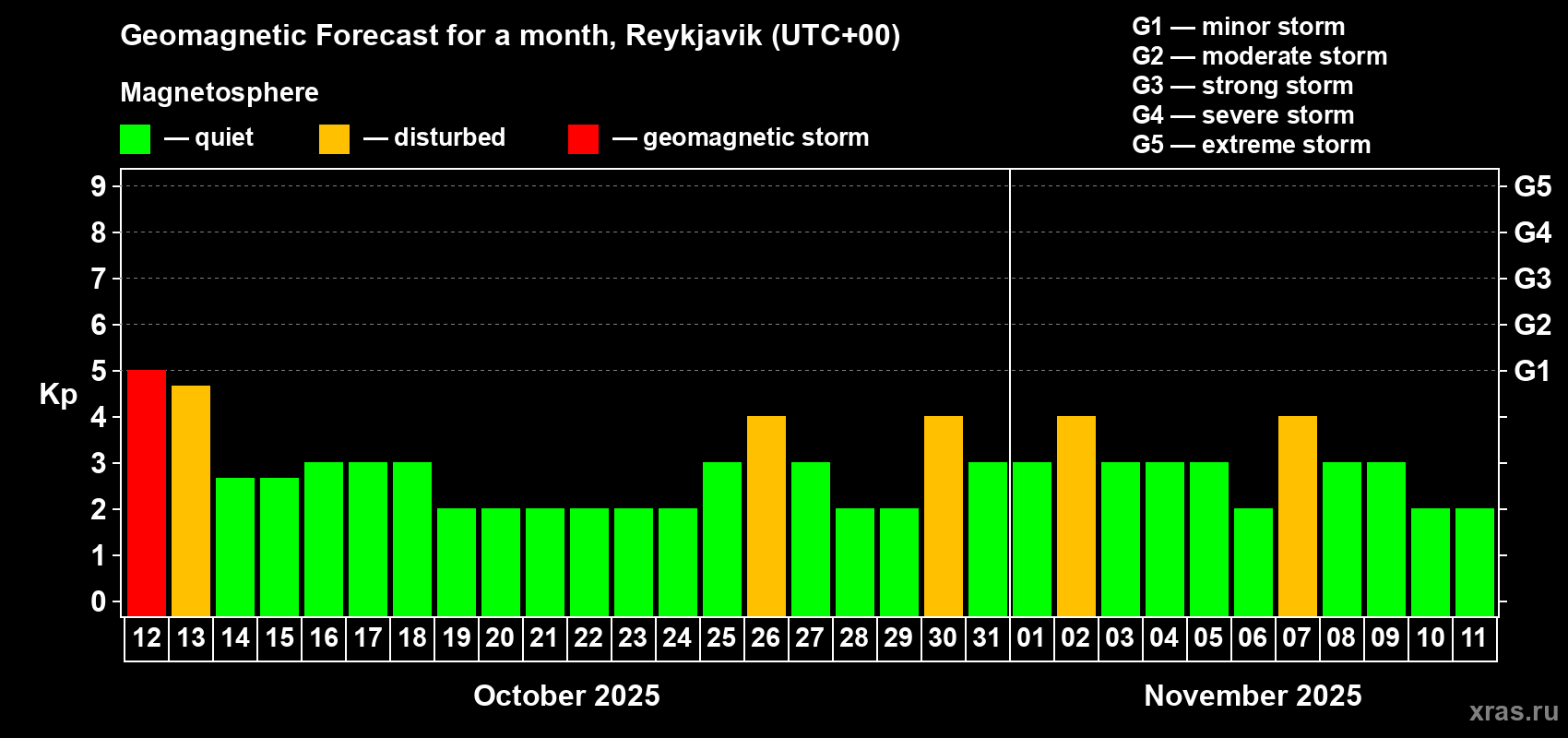Click the date label 25 on axis
The width and height of the screenshot is (1568, 738).
coord(721,637)
